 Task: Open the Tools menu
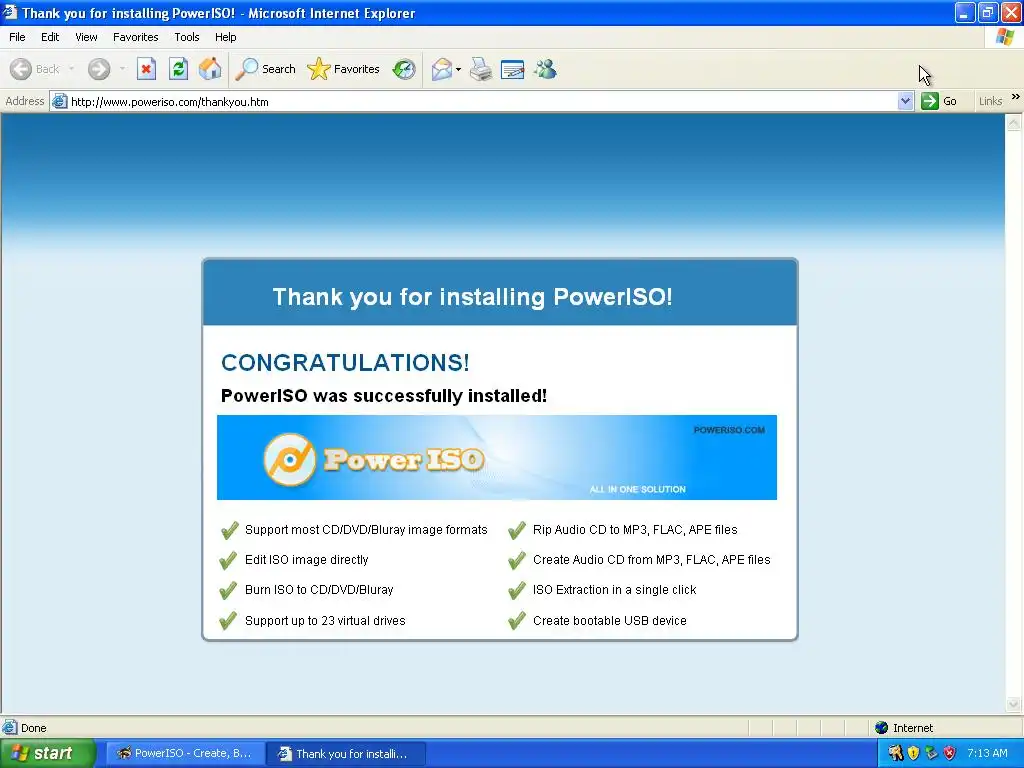(x=187, y=37)
